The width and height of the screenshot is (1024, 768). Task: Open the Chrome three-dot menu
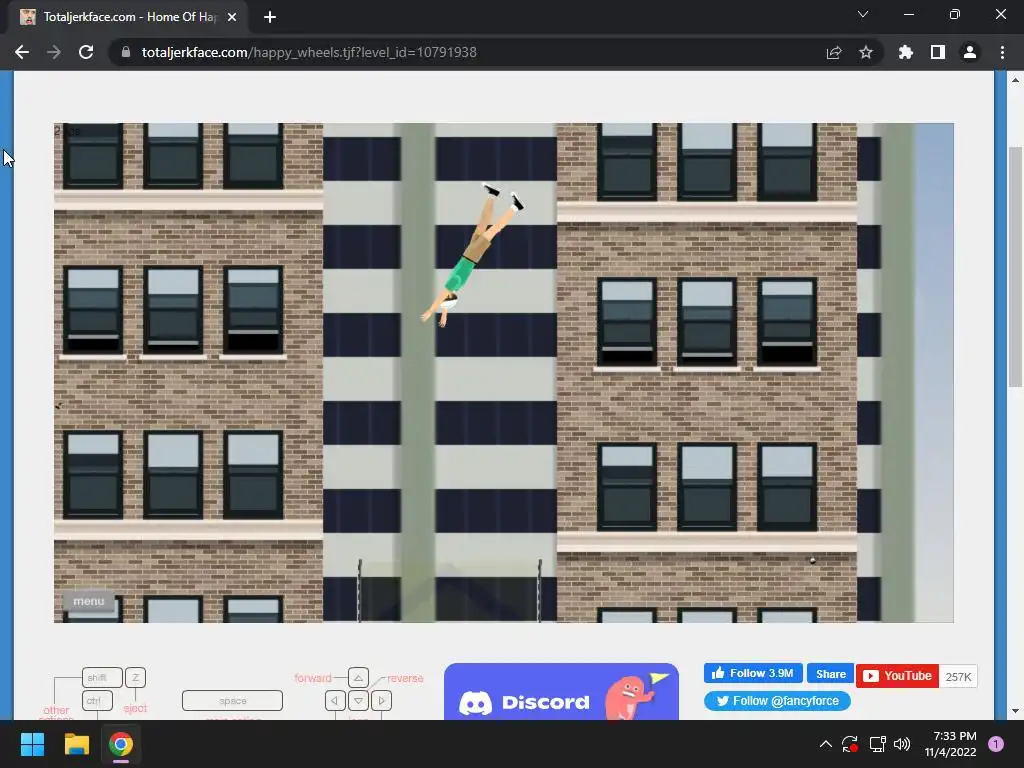pyautogui.click(x=1002, y=52)
